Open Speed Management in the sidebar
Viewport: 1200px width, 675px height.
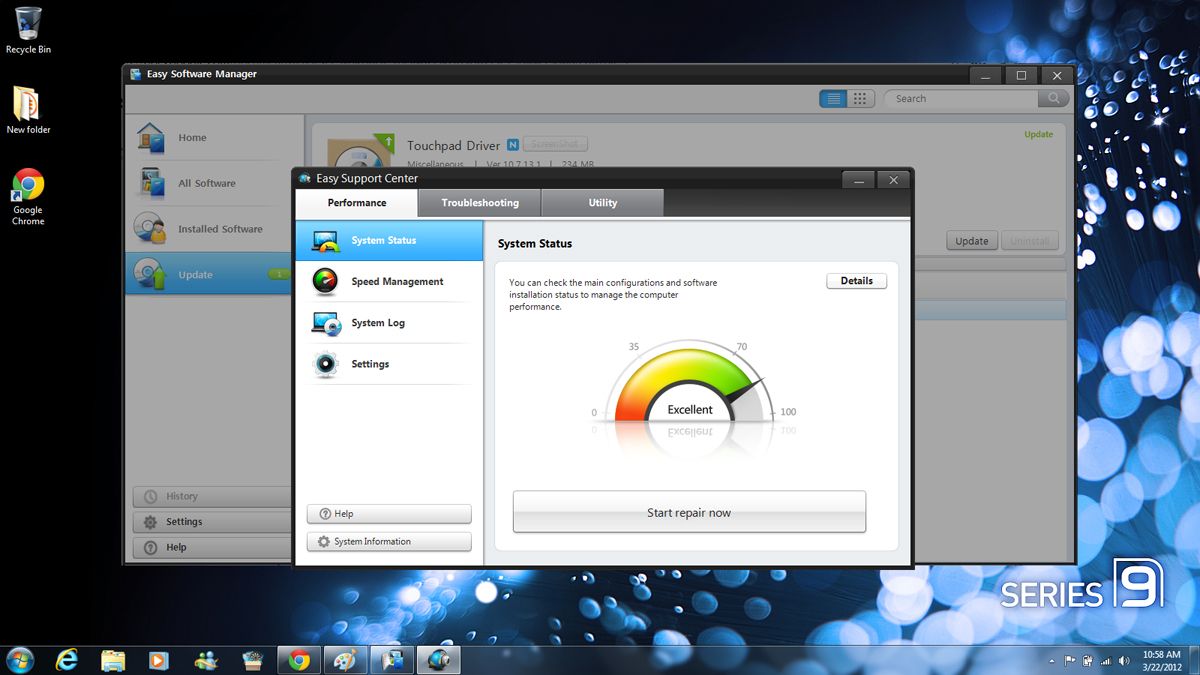[389, 282]
